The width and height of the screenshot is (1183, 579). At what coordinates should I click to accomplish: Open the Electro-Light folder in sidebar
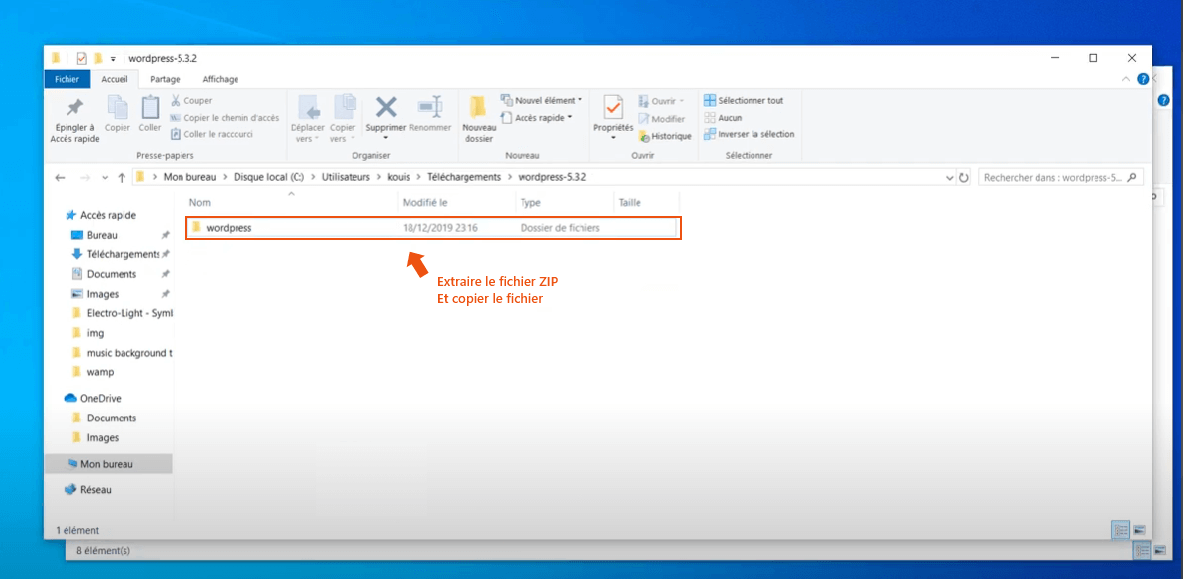121,313
